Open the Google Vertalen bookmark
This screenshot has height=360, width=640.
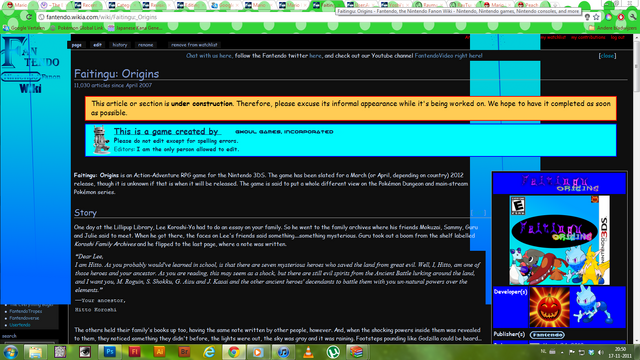click(x=24, y=28)
